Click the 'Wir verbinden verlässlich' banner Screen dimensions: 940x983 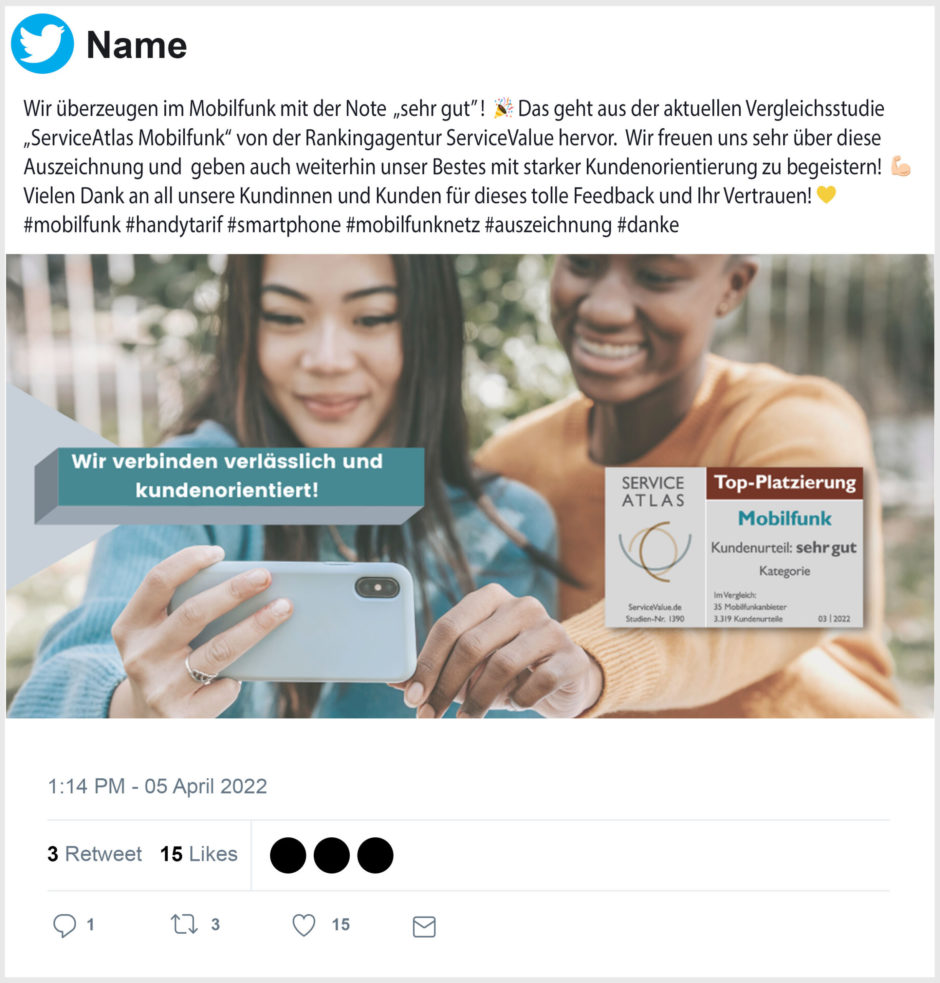tap(229, 485)
